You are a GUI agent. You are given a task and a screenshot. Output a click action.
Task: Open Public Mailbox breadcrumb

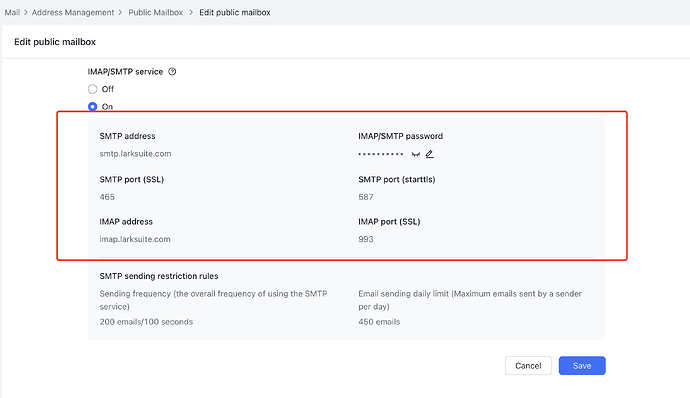pyautogui.click(x=156, y=13)
